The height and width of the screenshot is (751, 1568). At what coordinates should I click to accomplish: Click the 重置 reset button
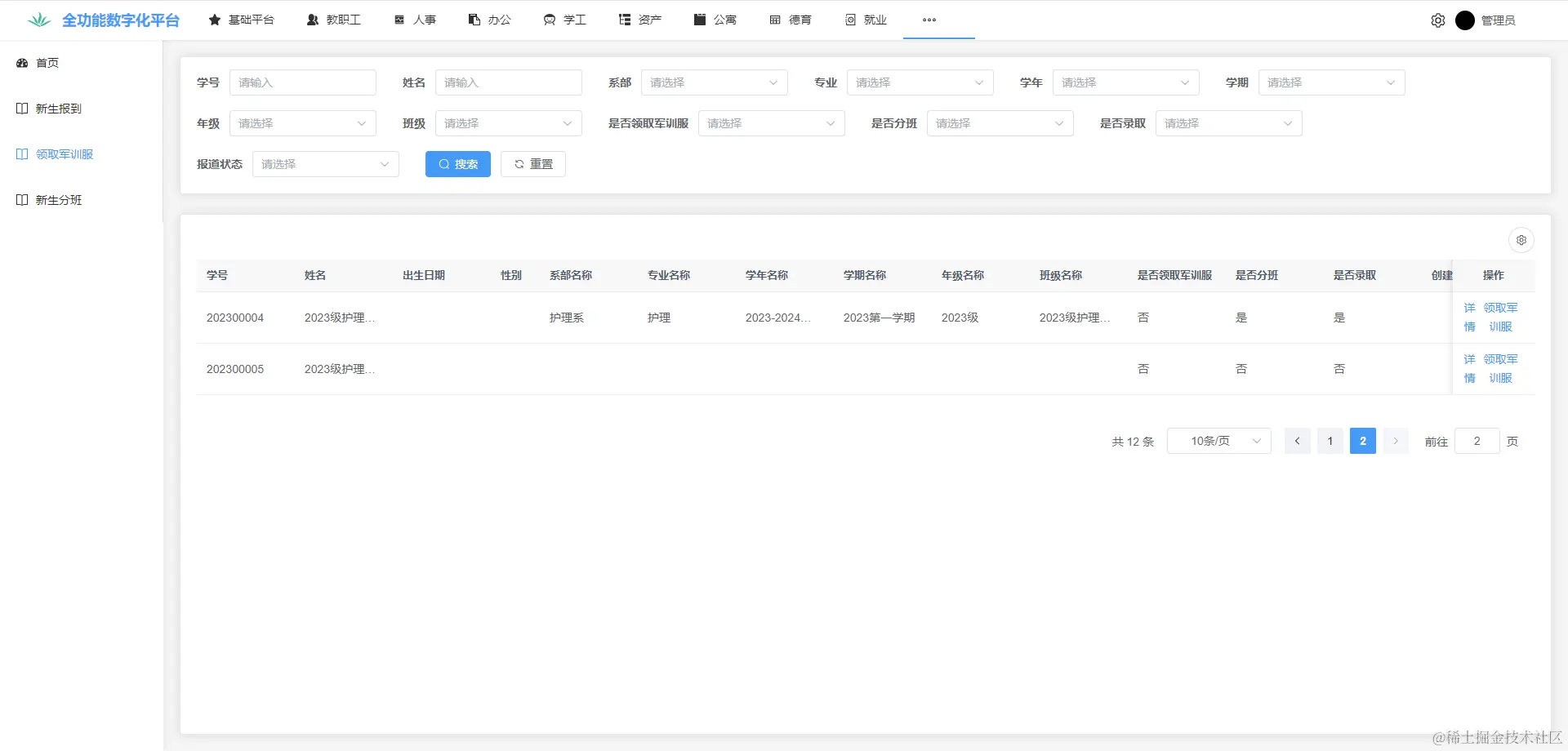[533, 164]
